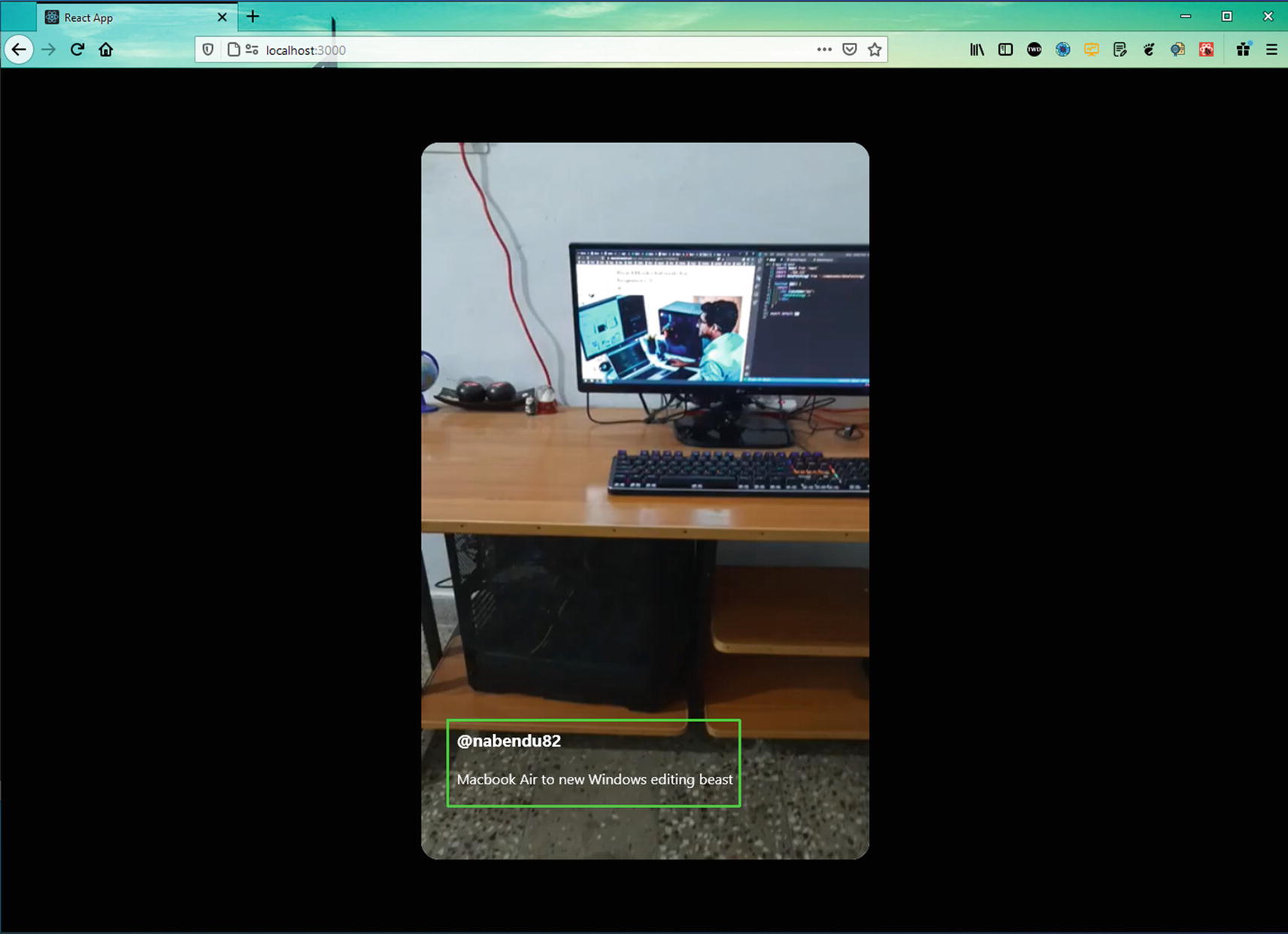The width and height of the screenshot is (1288, 934).
Task: Click the localhost:3000 address field
Action: (x=526, y=50)
